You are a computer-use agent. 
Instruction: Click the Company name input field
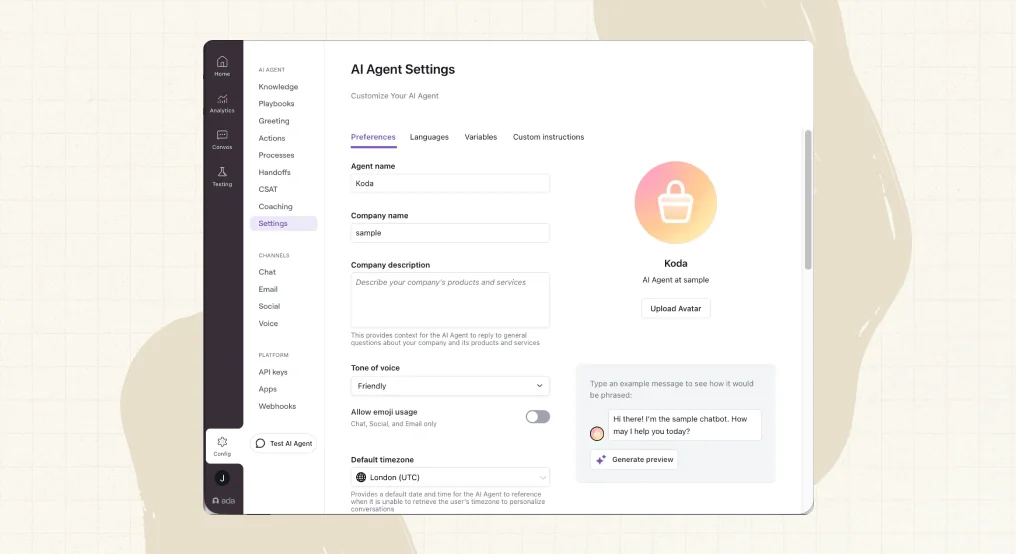pyautogui.click(x=450, y=233)
